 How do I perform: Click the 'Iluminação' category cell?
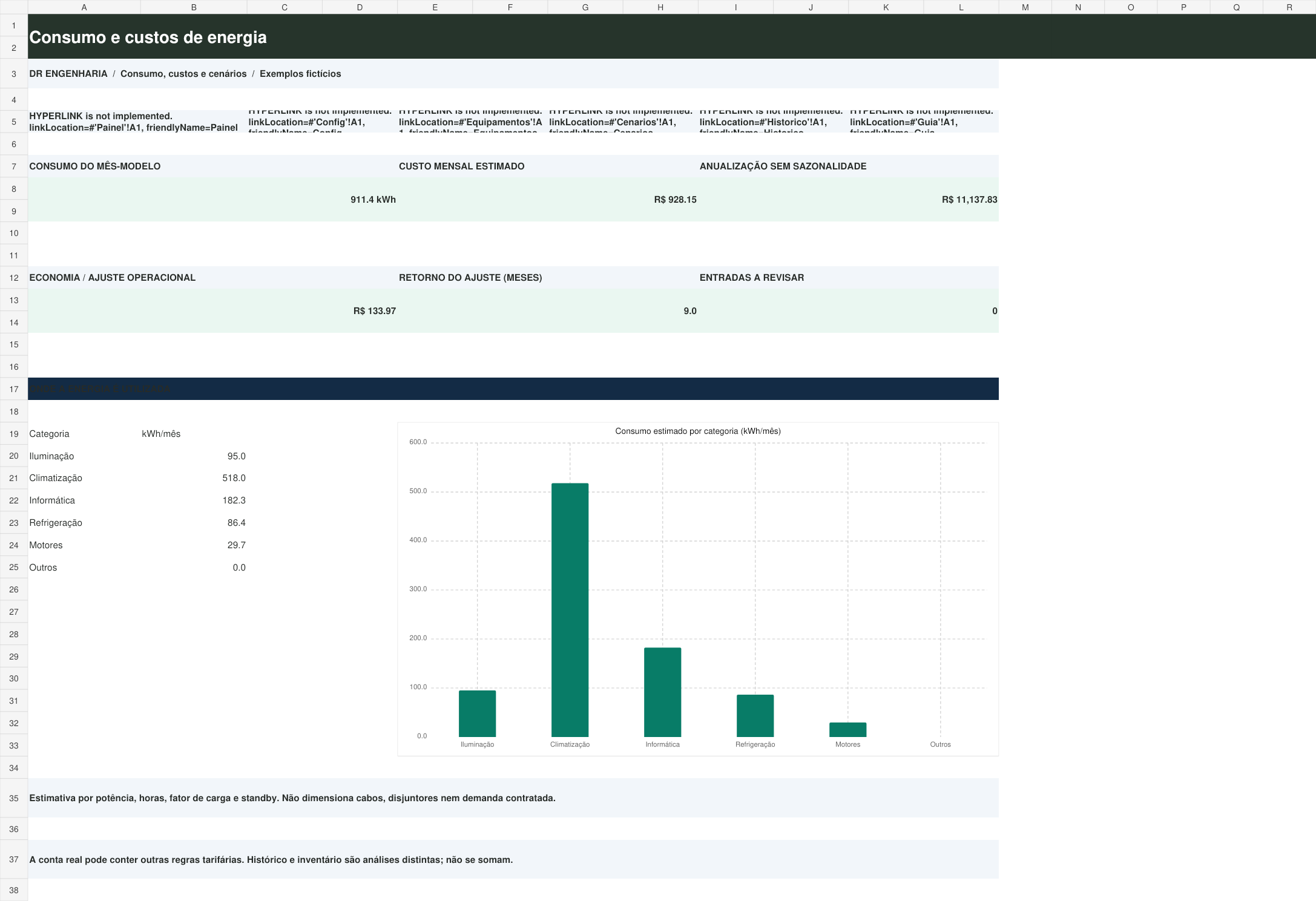pyautogui.click(x=84, y=456)
